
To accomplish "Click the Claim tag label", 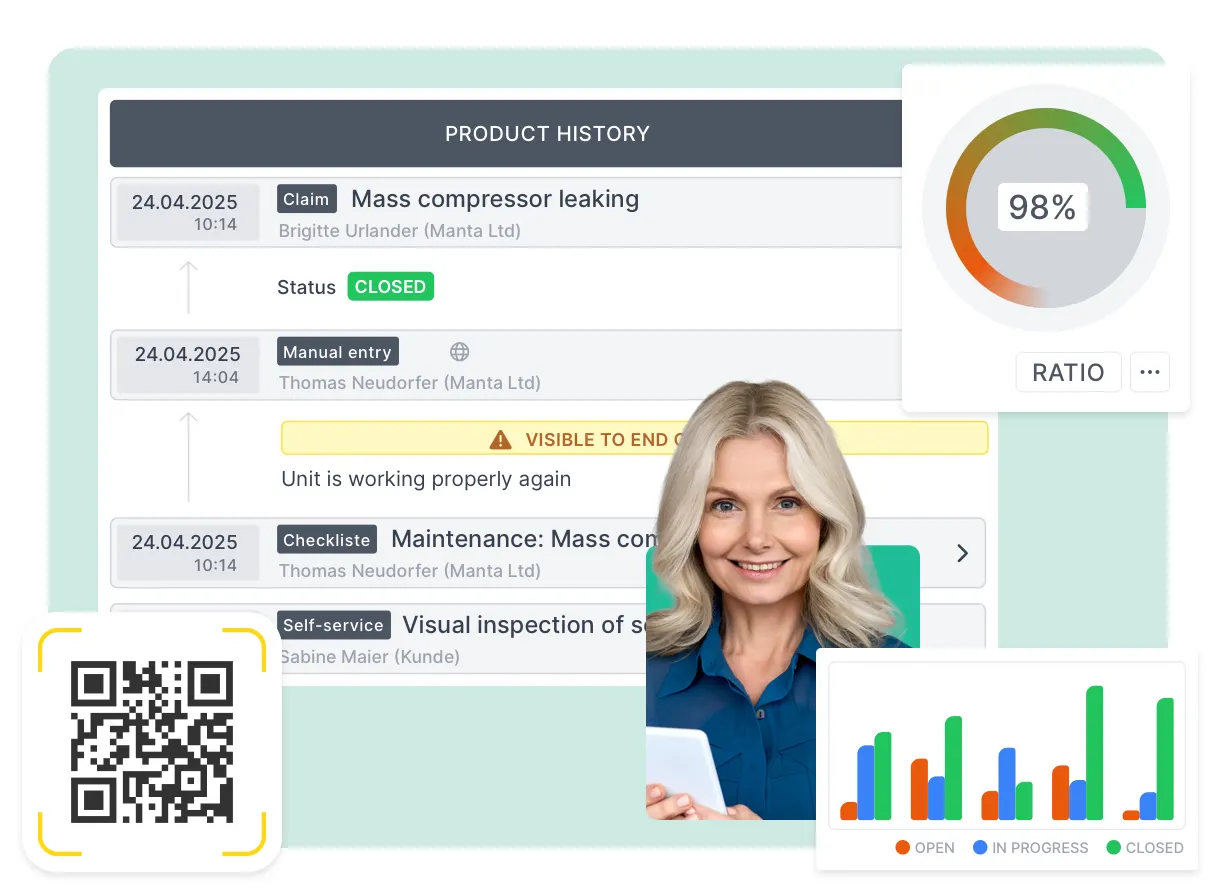I will coord(306,199).
